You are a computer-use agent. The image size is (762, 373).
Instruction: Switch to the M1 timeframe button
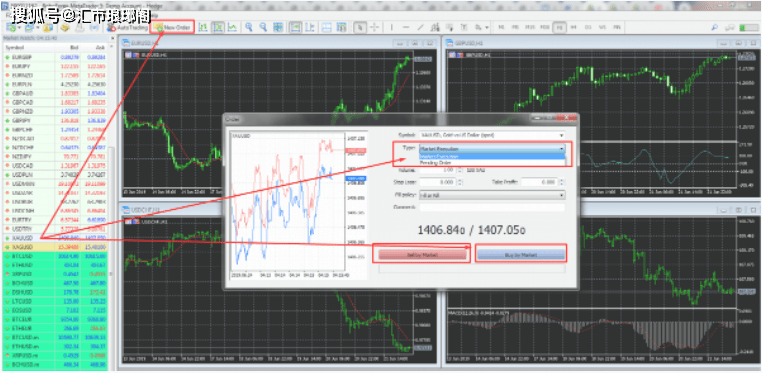pyautogui.click(x=502, y=27)
